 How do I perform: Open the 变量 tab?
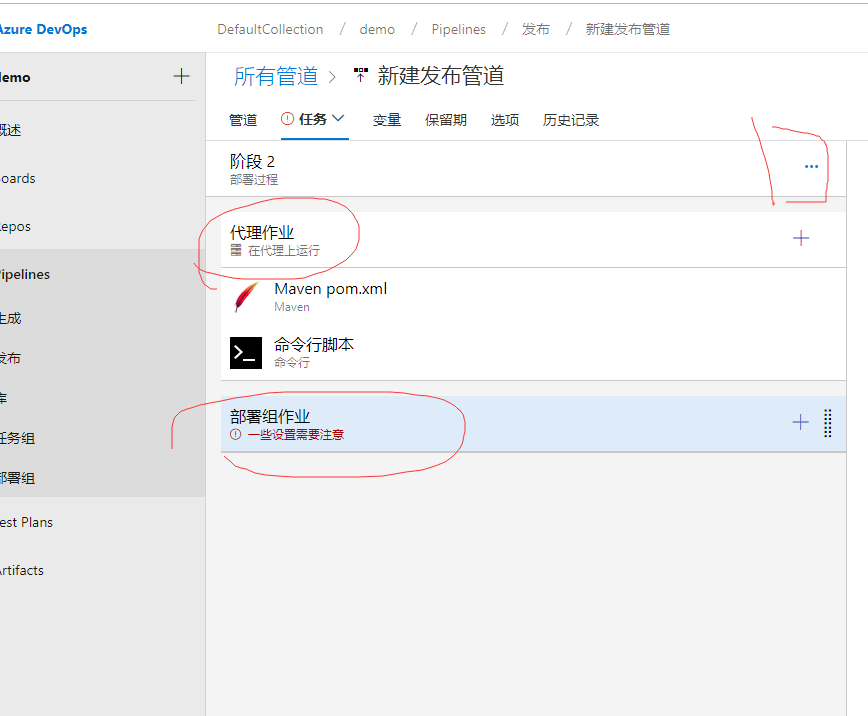(387, 120)
